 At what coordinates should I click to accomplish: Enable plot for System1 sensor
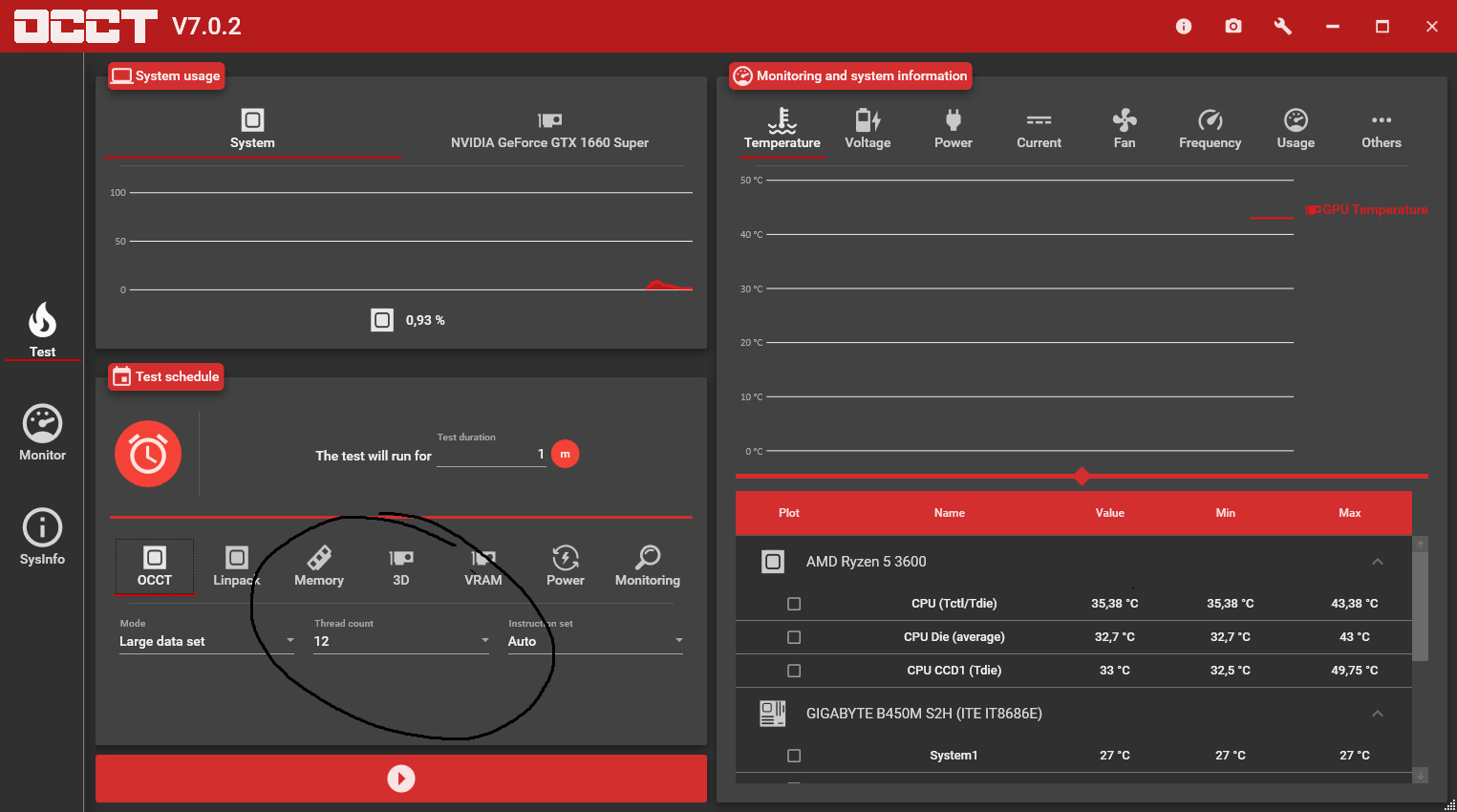(794, 756)
